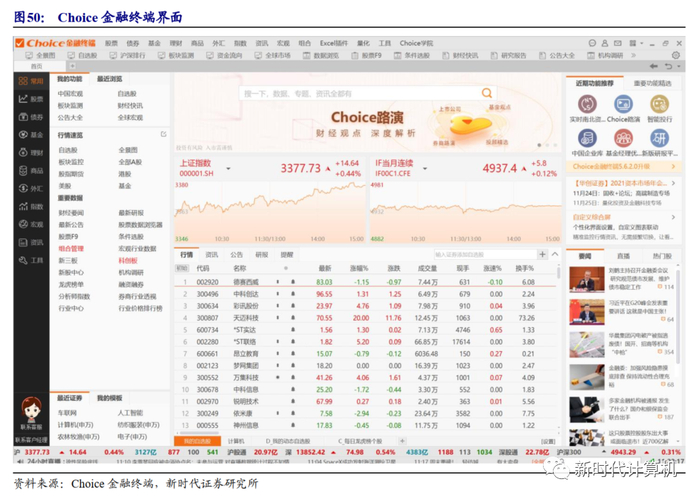Select the 计算机 watchlist tab at bottom
The width and height of the screenshot is (700, 500).
coord(236,441)
